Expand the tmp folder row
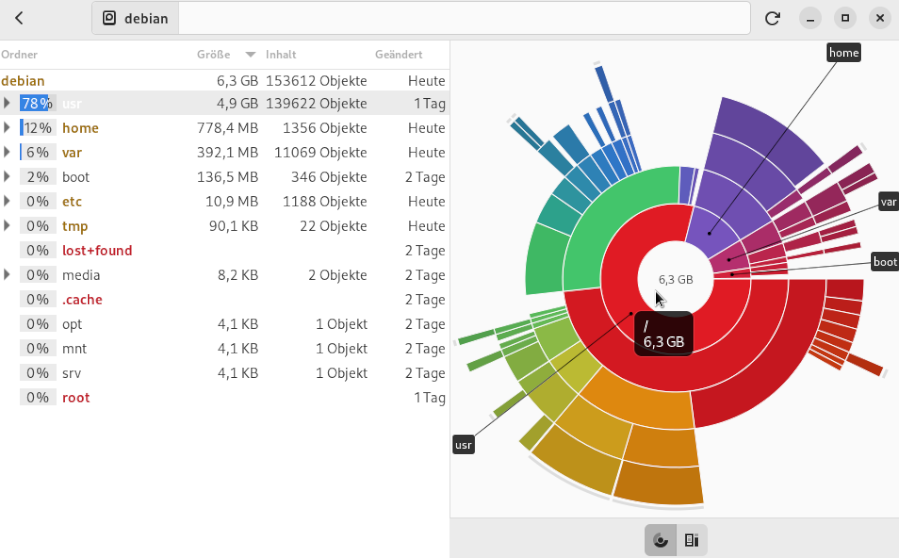The height and width of the screenshot is (558, 899). pos(7,225)
